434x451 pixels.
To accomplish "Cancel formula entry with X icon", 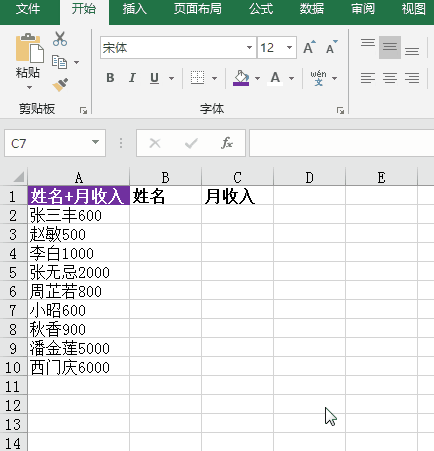I will click(155, 143).
